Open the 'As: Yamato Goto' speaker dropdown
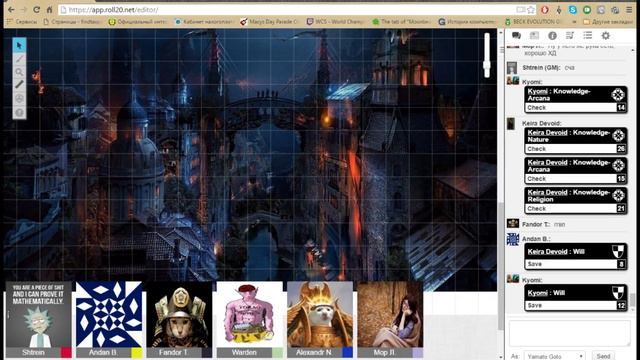Screen dimensions: 640x360 pyautogui.click(x=554, y=356)
